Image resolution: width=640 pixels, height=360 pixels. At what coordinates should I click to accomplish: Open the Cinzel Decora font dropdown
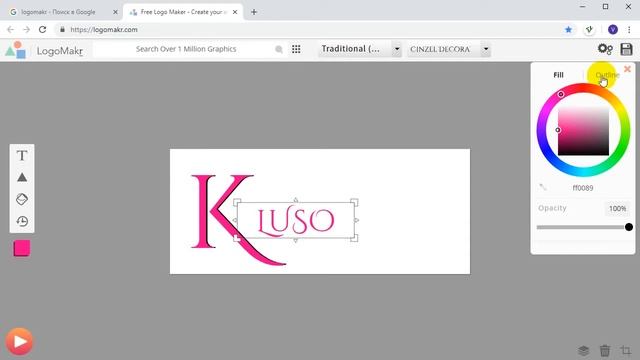(449, 49)
